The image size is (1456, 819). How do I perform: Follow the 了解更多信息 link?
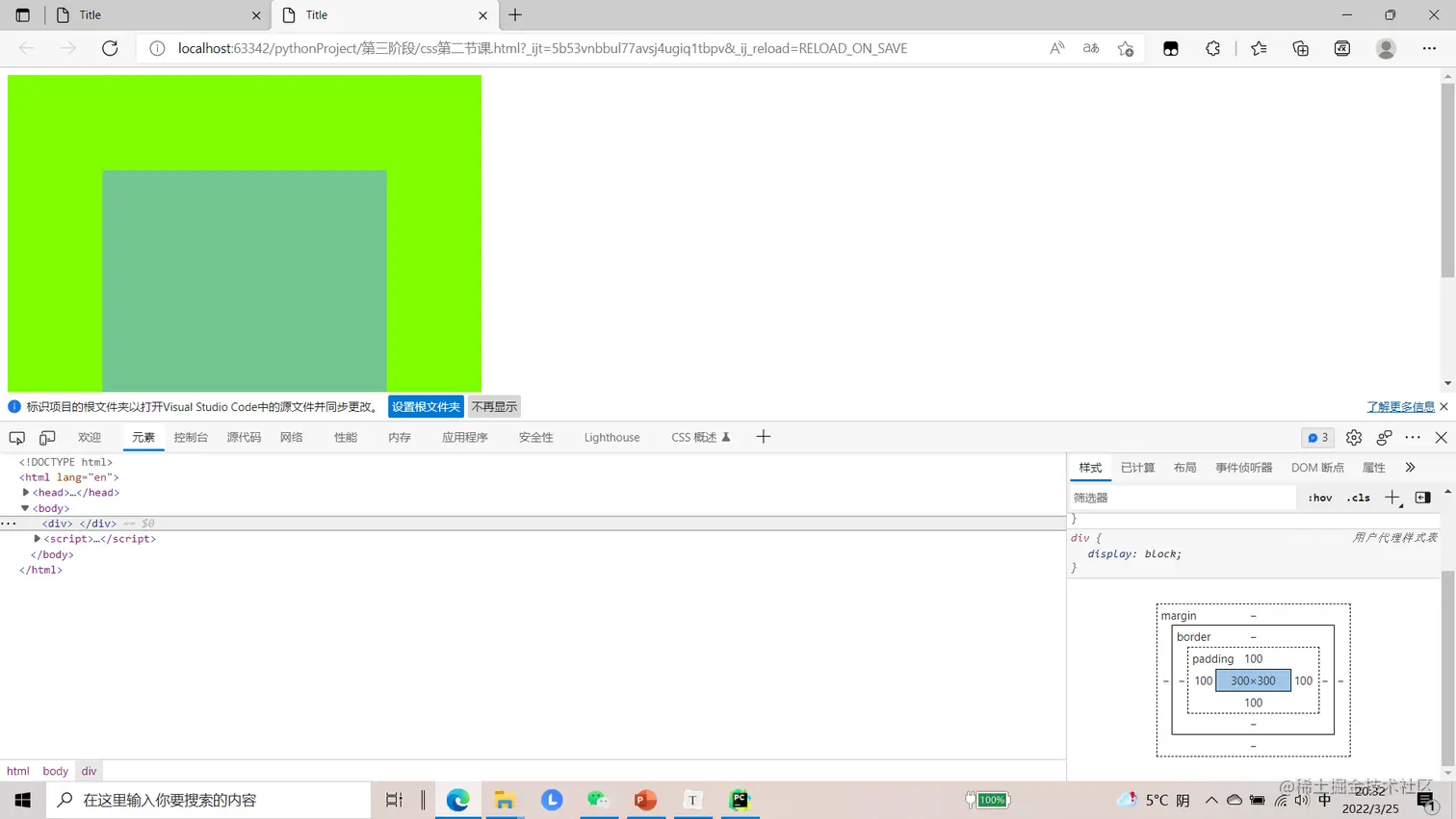(1400, 407)
